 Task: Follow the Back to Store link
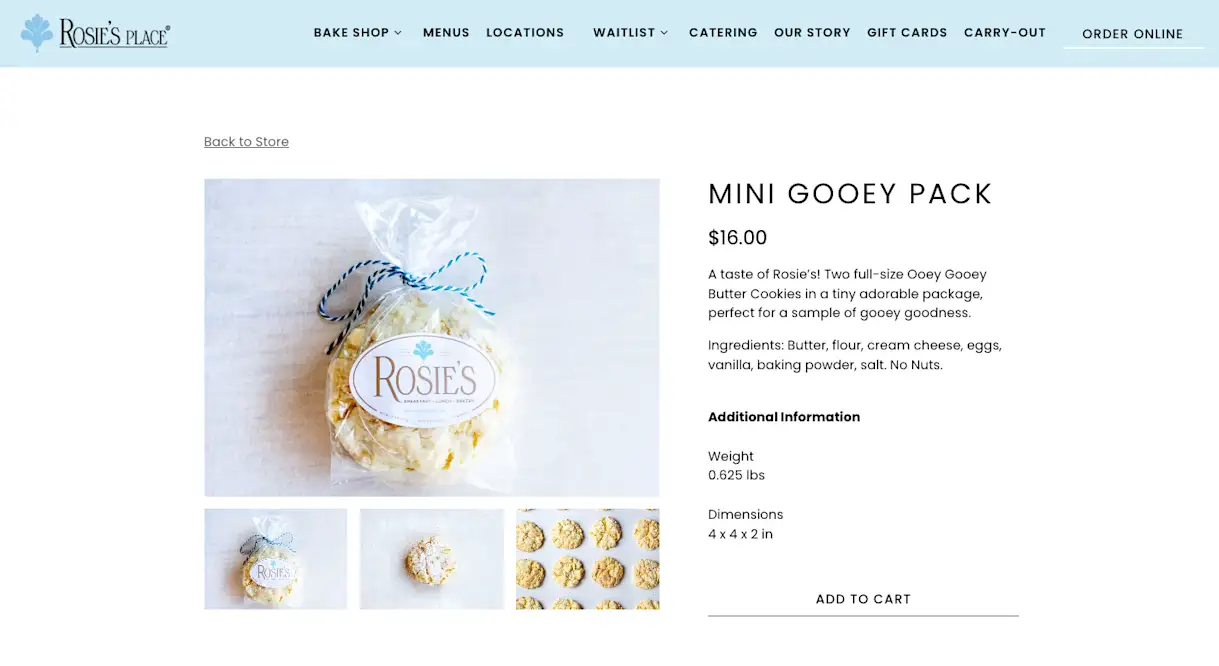point(246,142)
